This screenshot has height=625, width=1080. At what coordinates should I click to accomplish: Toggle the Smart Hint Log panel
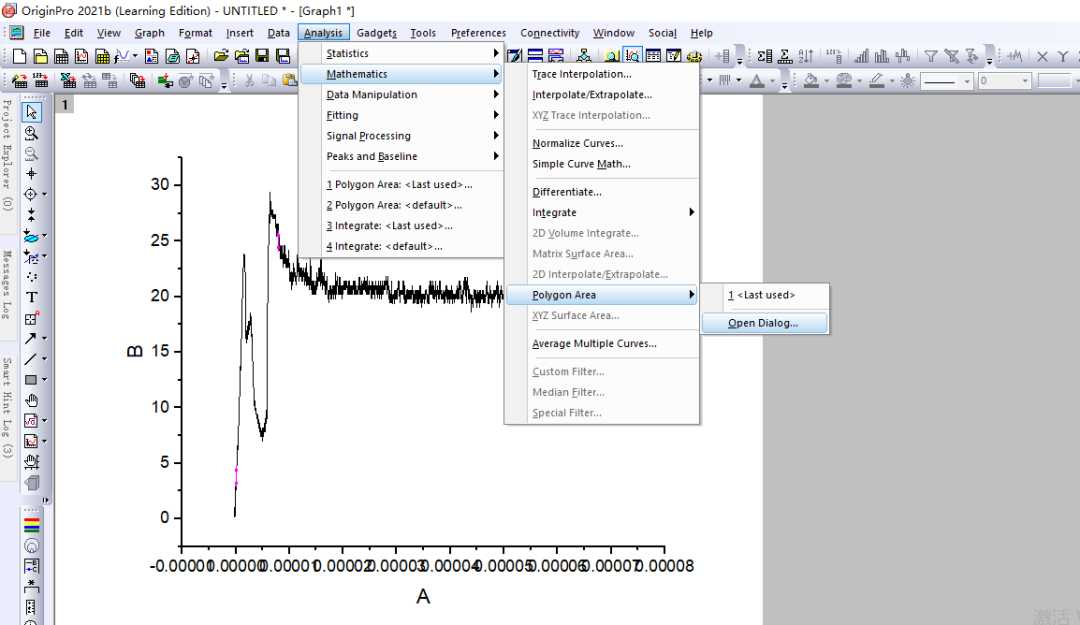click(7, 408)
